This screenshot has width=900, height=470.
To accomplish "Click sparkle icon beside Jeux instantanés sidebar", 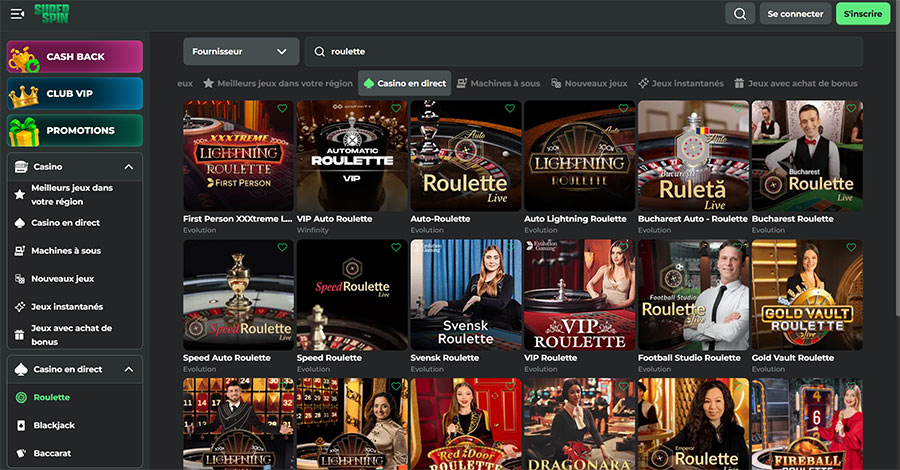I will [20, 307].
